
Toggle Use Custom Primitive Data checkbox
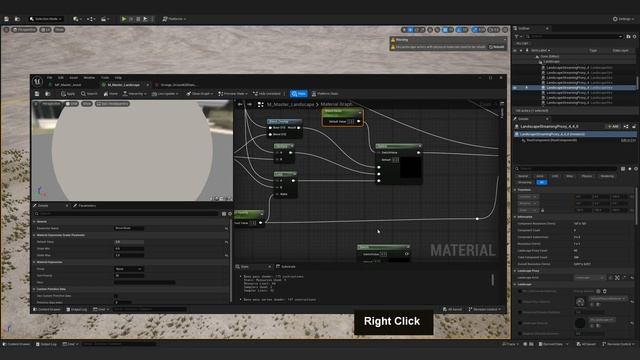[x=116, y=296]
